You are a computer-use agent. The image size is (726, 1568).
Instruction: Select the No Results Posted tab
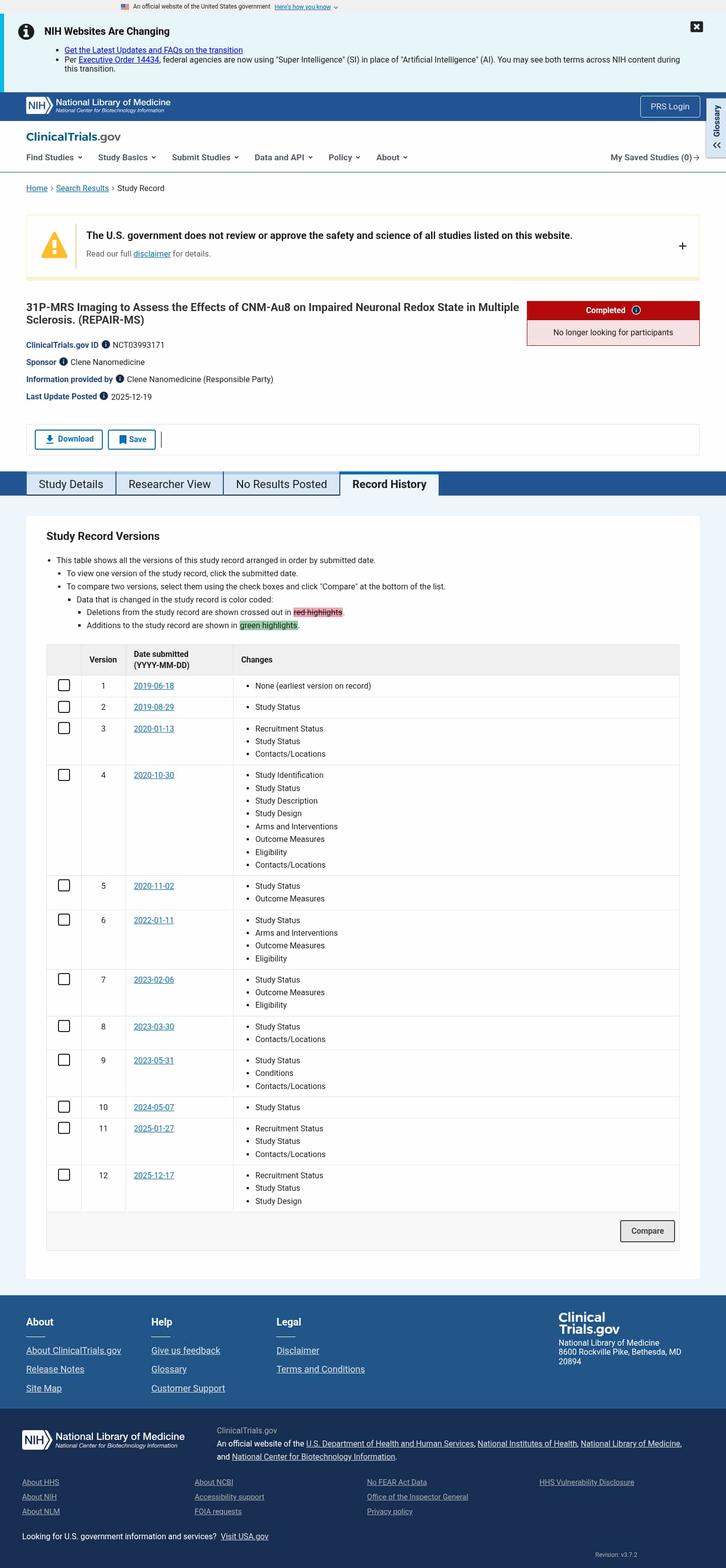click(282, 484)
